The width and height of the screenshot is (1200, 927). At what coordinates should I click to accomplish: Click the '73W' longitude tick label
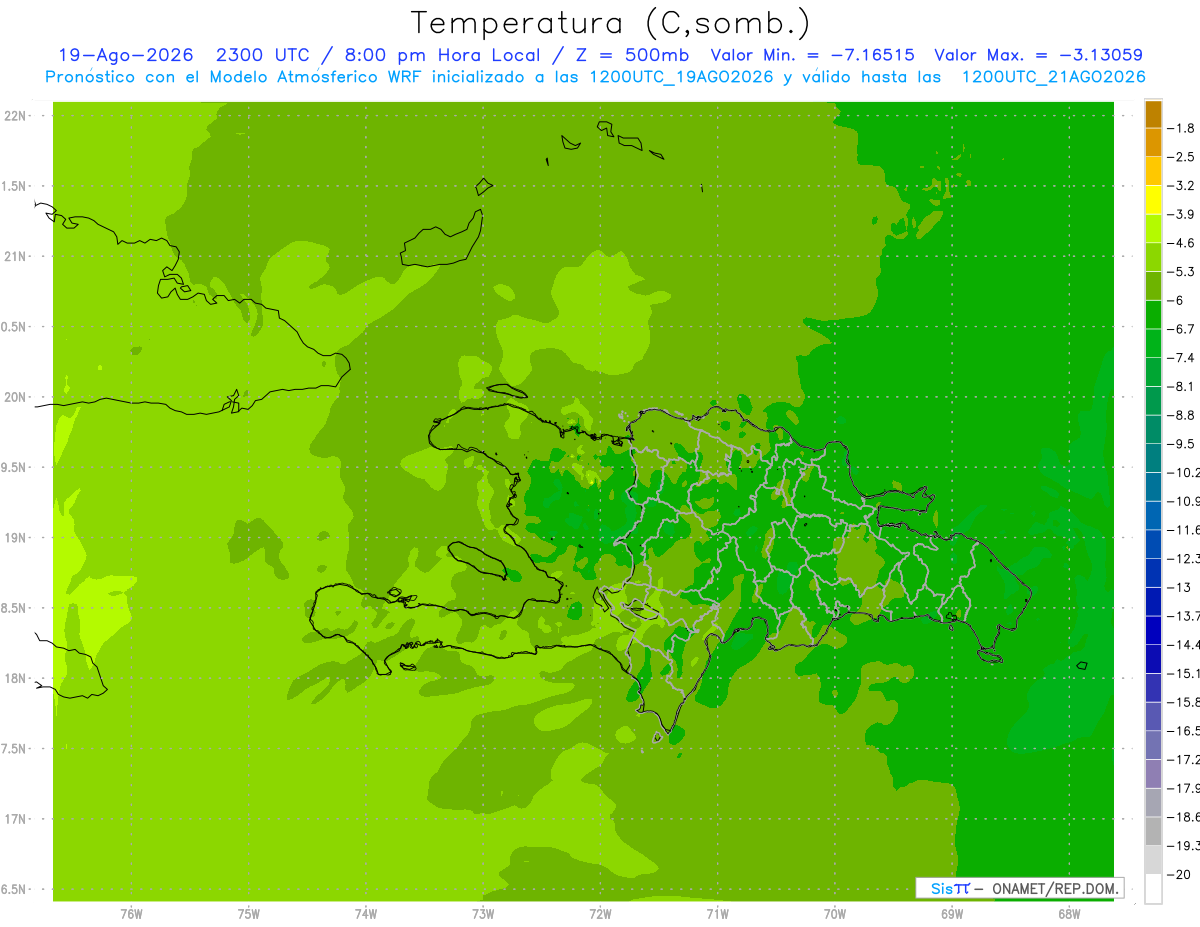click(483, 913)
